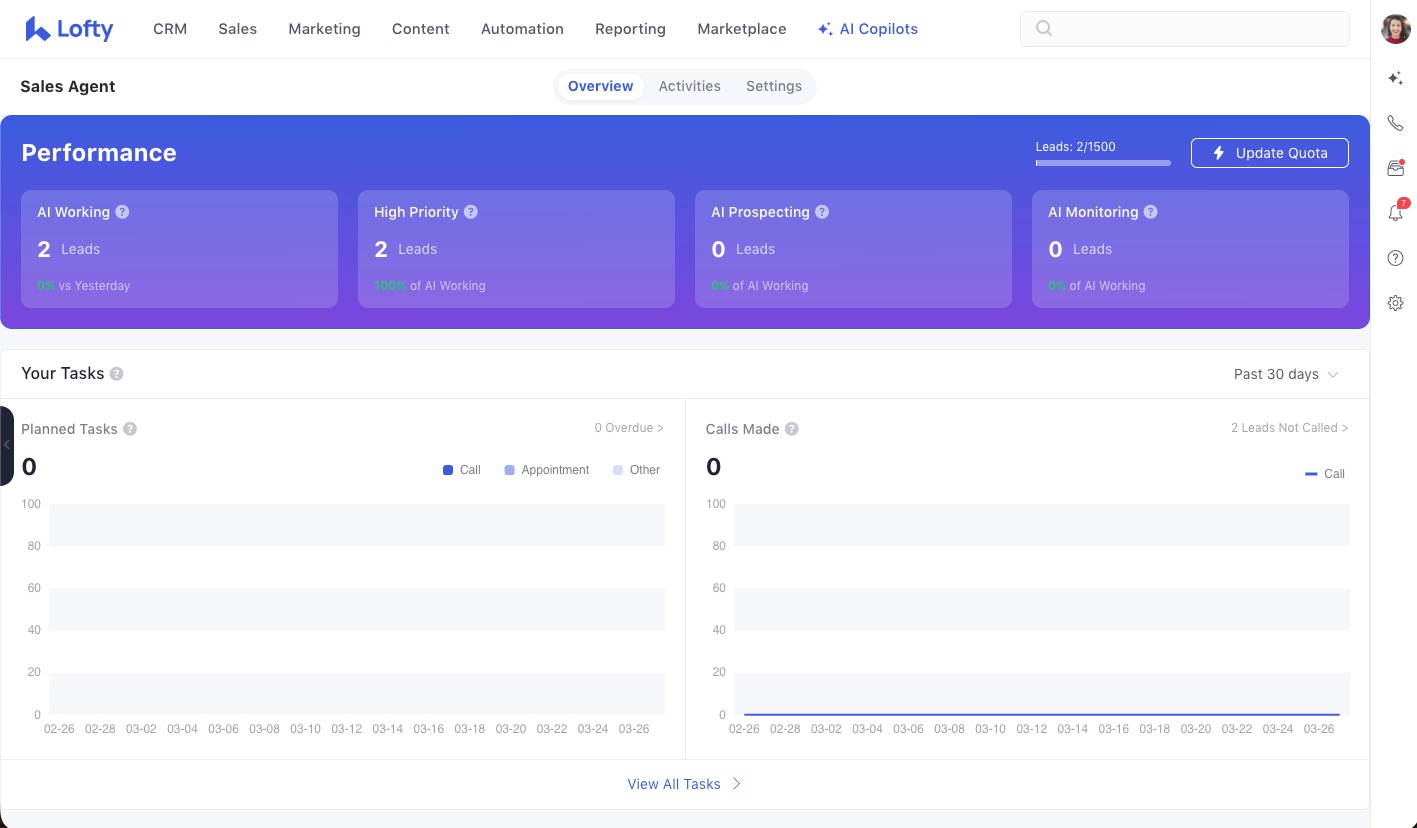Toggle the Other legend item

636,470
